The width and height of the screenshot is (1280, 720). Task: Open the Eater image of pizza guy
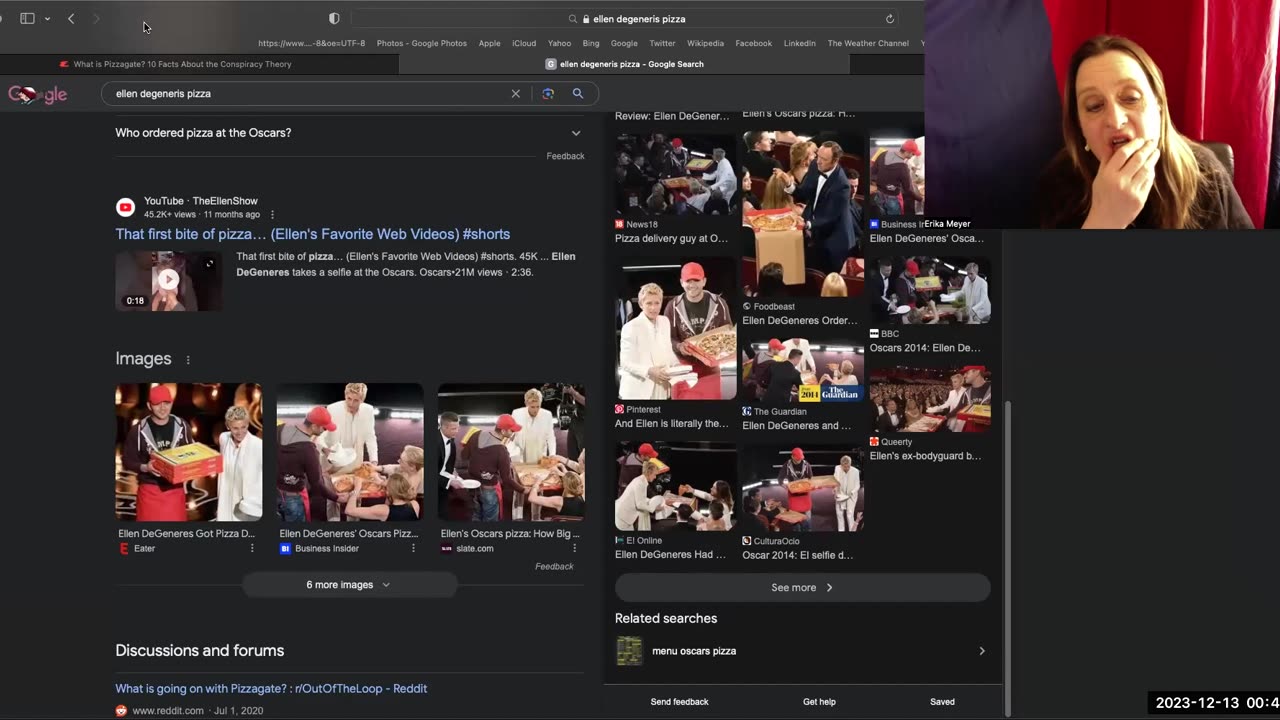click(x=188, y=451)
